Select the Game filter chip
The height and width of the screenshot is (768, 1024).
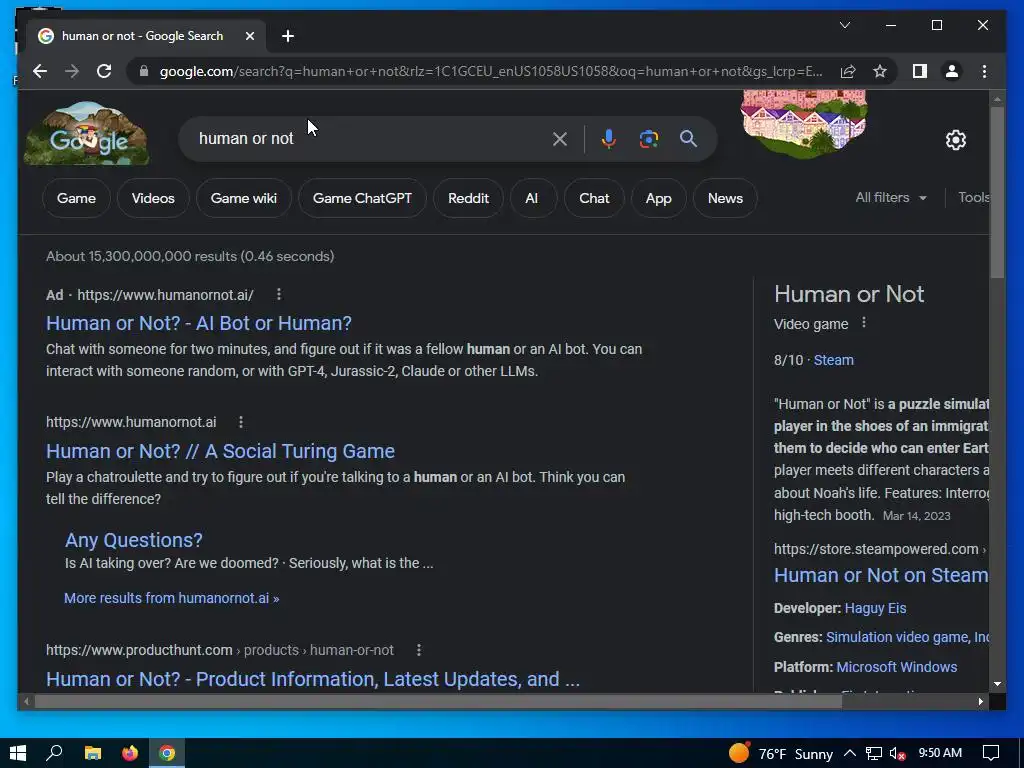(76, 198)
